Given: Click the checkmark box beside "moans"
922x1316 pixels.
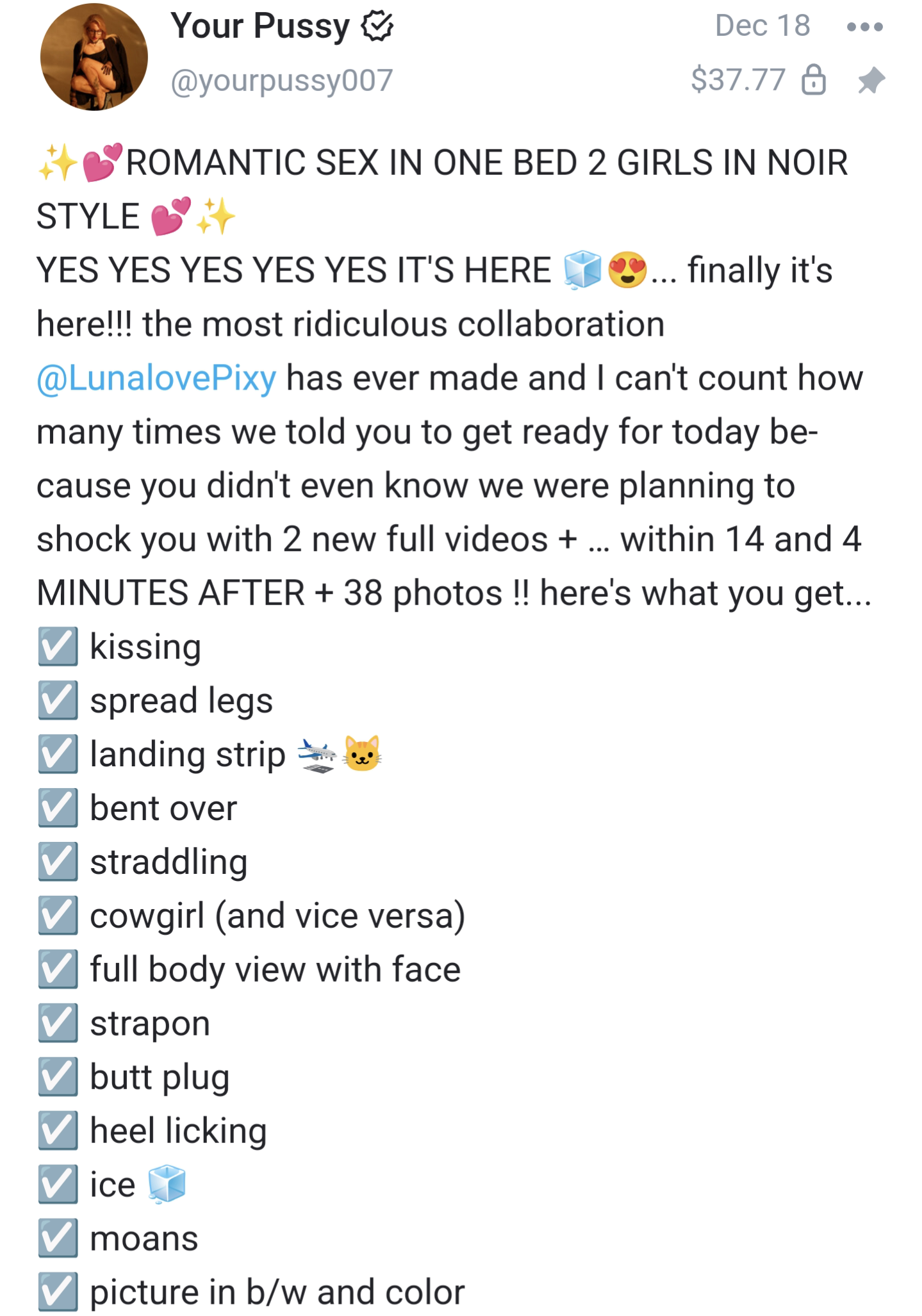Looking at the screenshot, I should [x=58, y=1239].
